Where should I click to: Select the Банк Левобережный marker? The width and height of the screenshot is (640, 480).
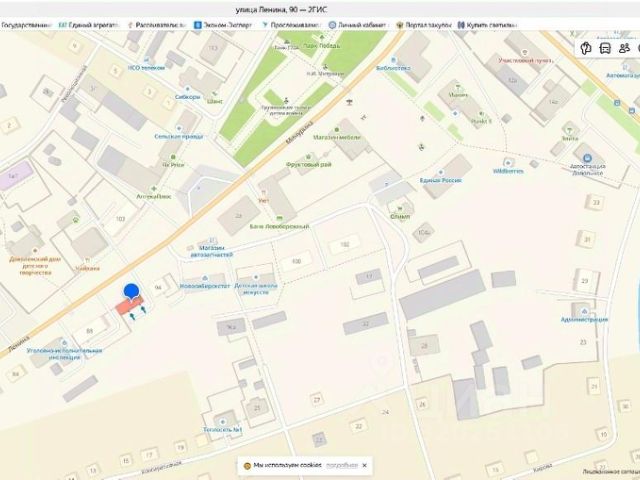coord(280,218)
